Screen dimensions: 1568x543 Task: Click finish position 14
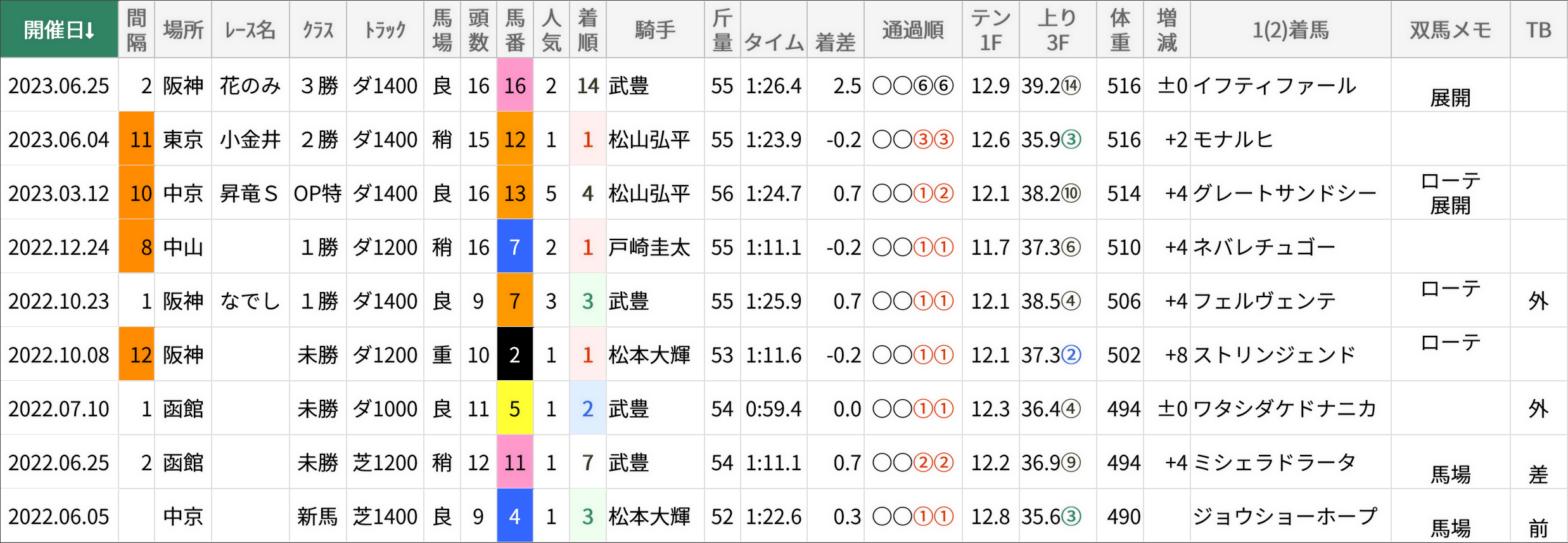pos(588,86)
